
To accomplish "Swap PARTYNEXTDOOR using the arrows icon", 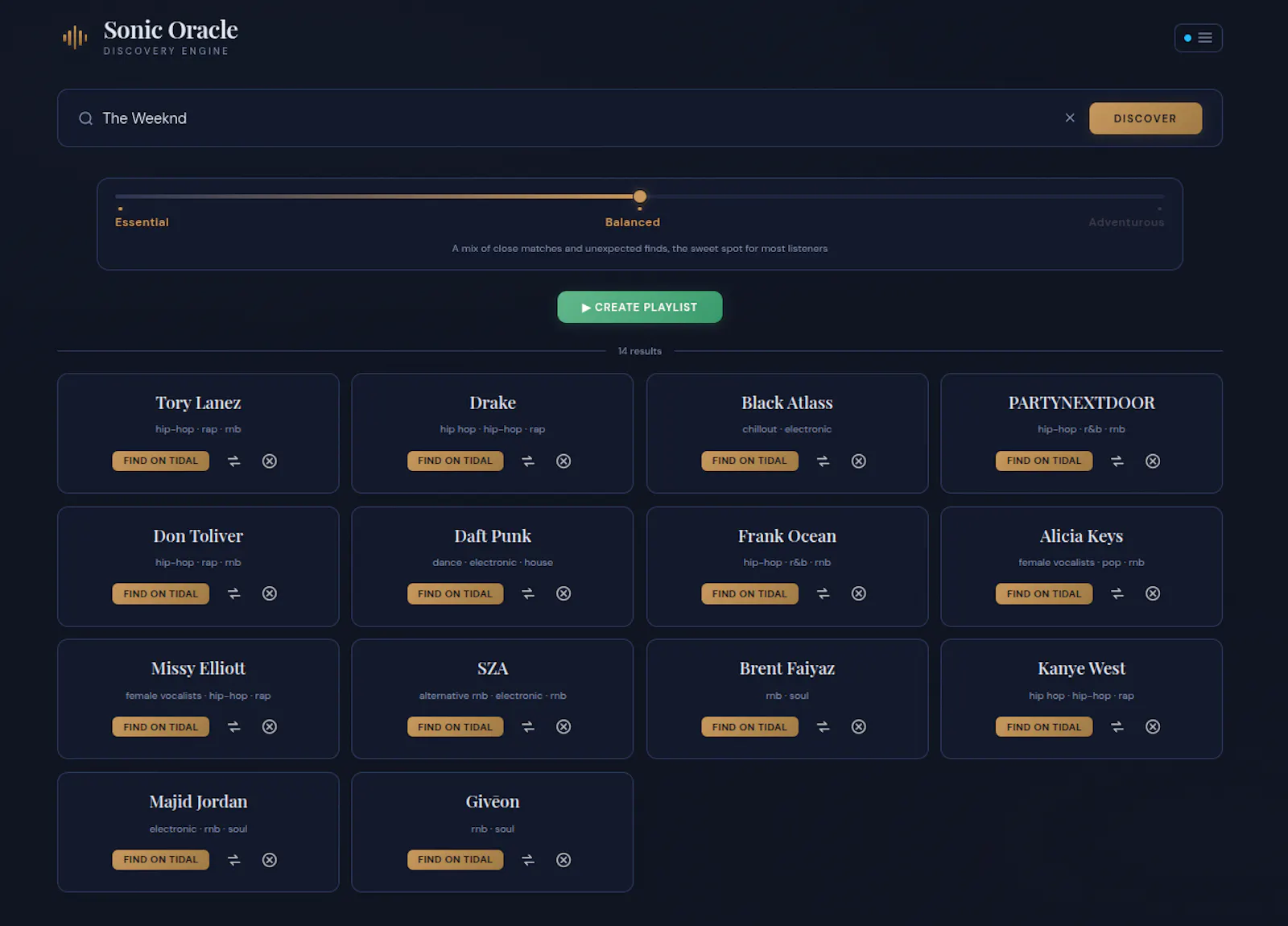I will pos(1117,461).
